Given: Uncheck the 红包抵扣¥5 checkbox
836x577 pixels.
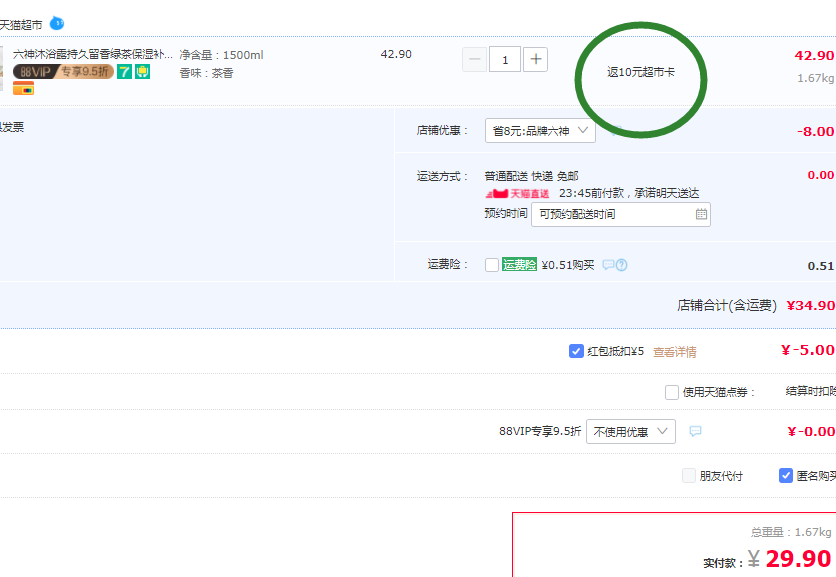Looking at the screenshot, I should 576,351.
